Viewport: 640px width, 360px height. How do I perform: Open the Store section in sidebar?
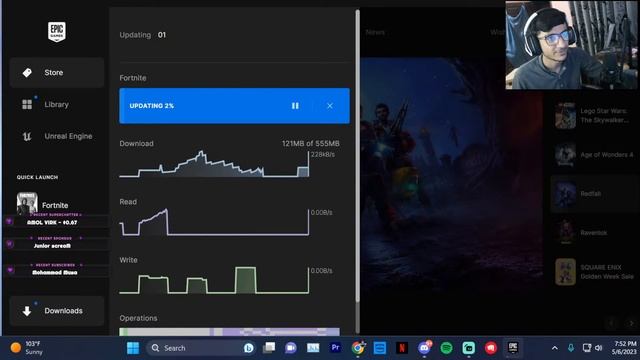pos(57,73)
